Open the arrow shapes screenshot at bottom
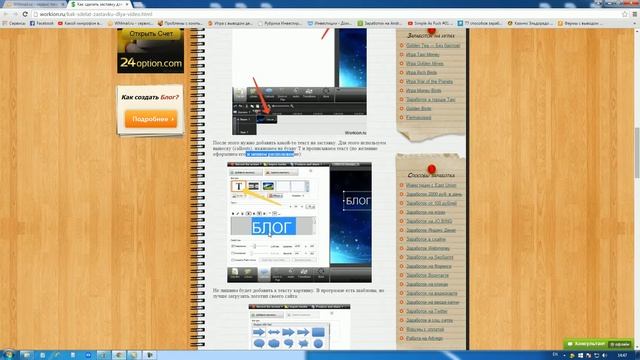 [x=299, y=327]
